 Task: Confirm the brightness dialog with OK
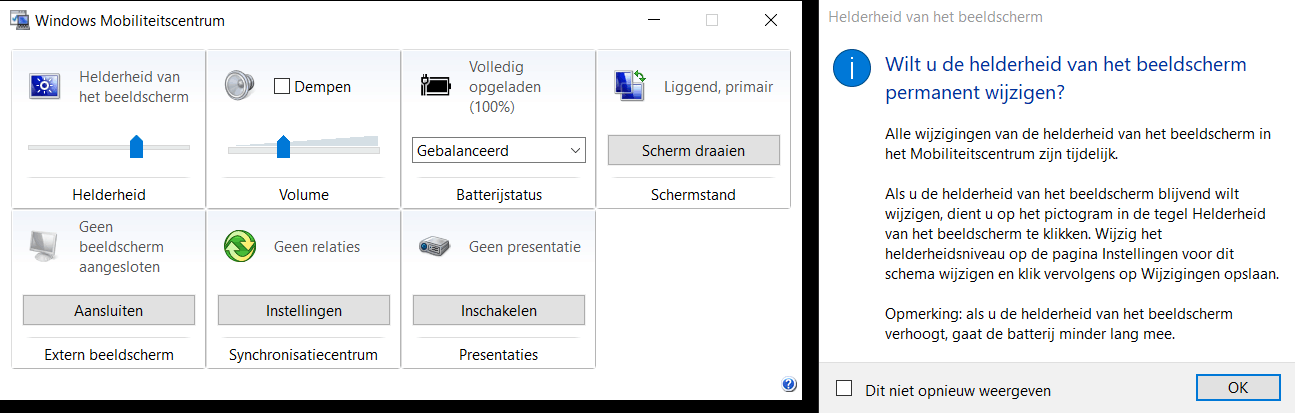[1238, 387]
